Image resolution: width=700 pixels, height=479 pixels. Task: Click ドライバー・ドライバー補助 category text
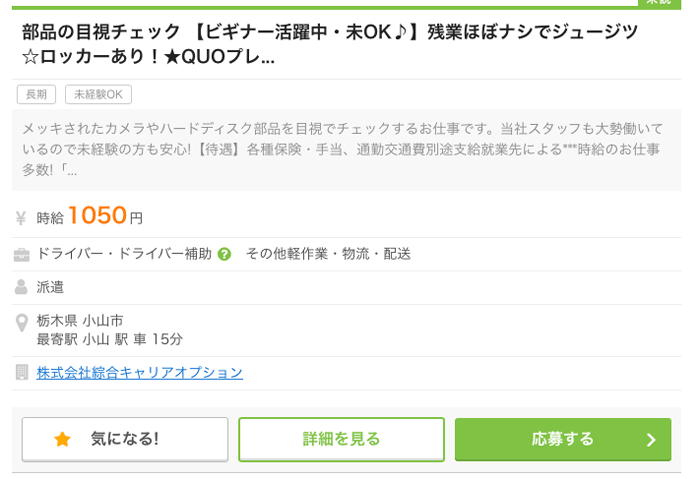124,254
